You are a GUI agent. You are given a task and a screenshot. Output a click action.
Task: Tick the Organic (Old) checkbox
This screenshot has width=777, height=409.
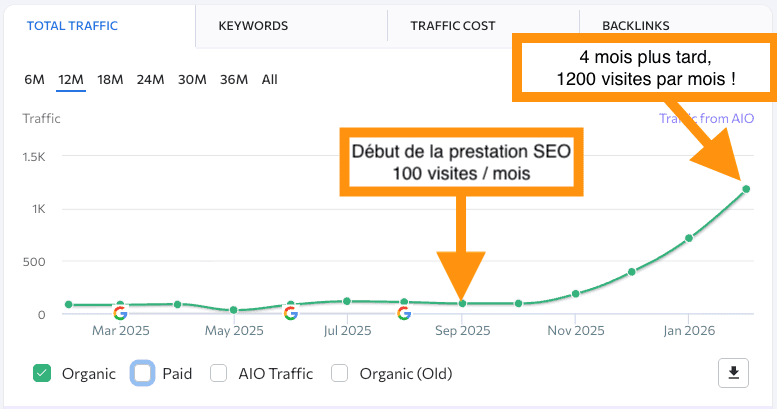click(x=339, y=373)
